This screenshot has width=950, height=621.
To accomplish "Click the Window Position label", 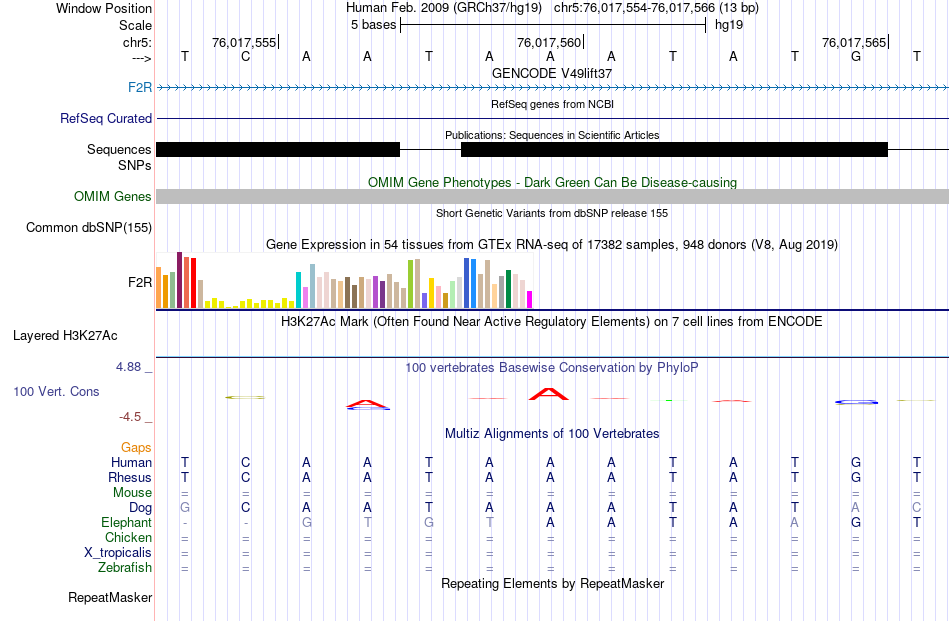I will 104,8.
